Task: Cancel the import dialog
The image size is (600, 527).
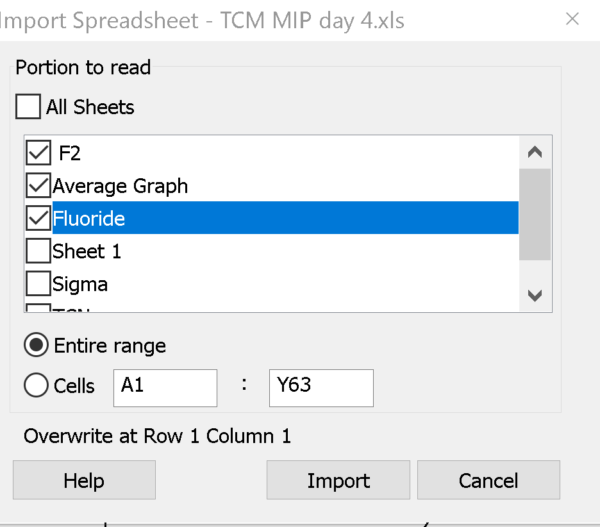Action: (488, 480)
